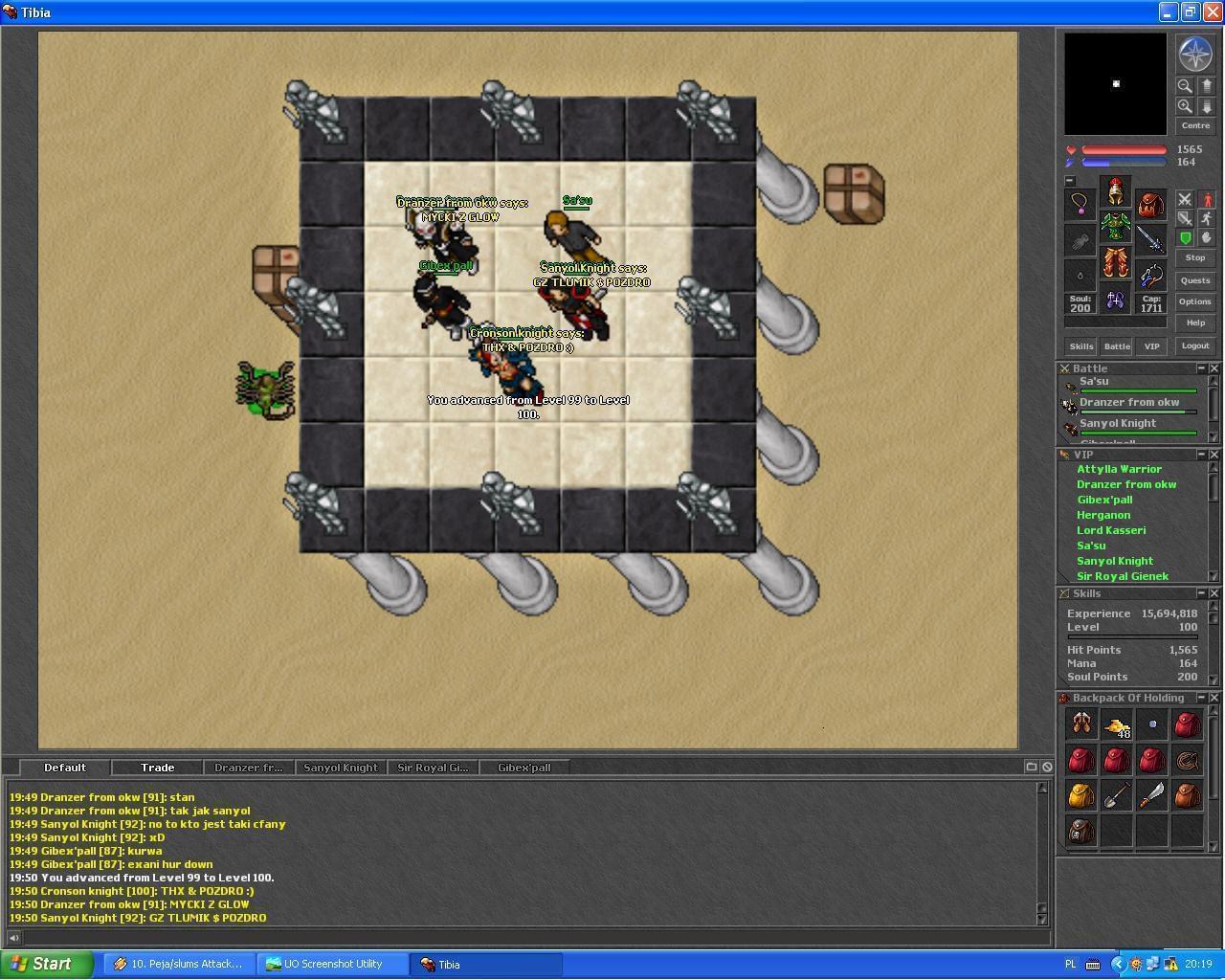The width and height of the screenshot is (1225, 980).
Task: Zoom out the minimap
Action: click(x=1185, y=85)
